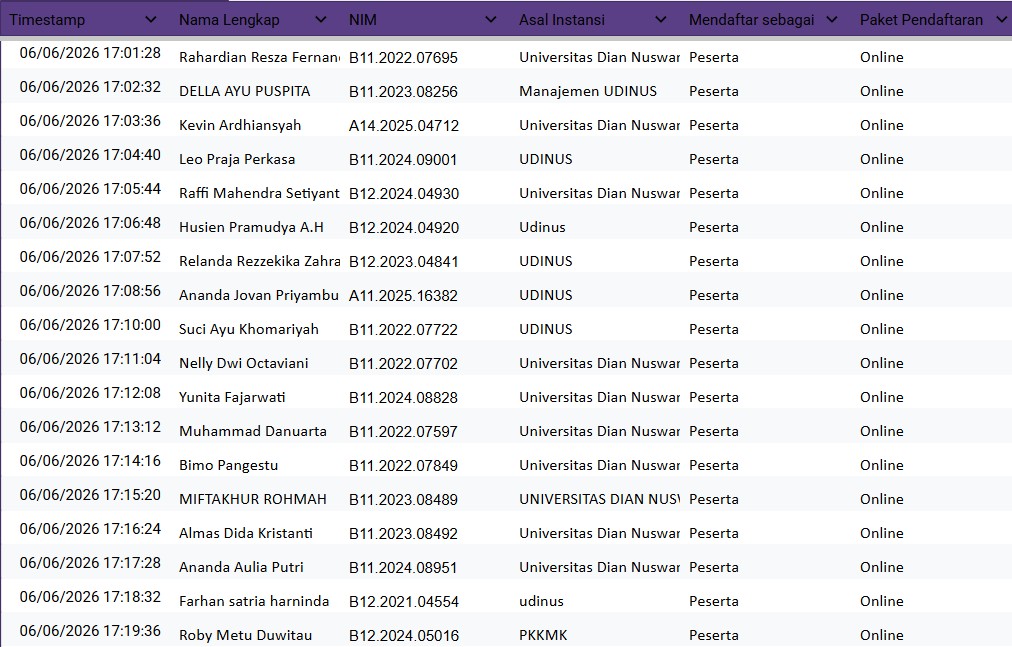Click the cell with Kevin Ardhiansyah

(x=256, y=125)
